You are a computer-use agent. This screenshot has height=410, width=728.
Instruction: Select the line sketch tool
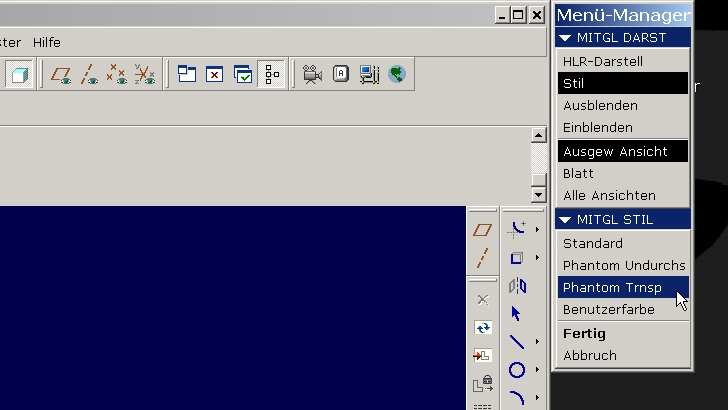(517, 342)
